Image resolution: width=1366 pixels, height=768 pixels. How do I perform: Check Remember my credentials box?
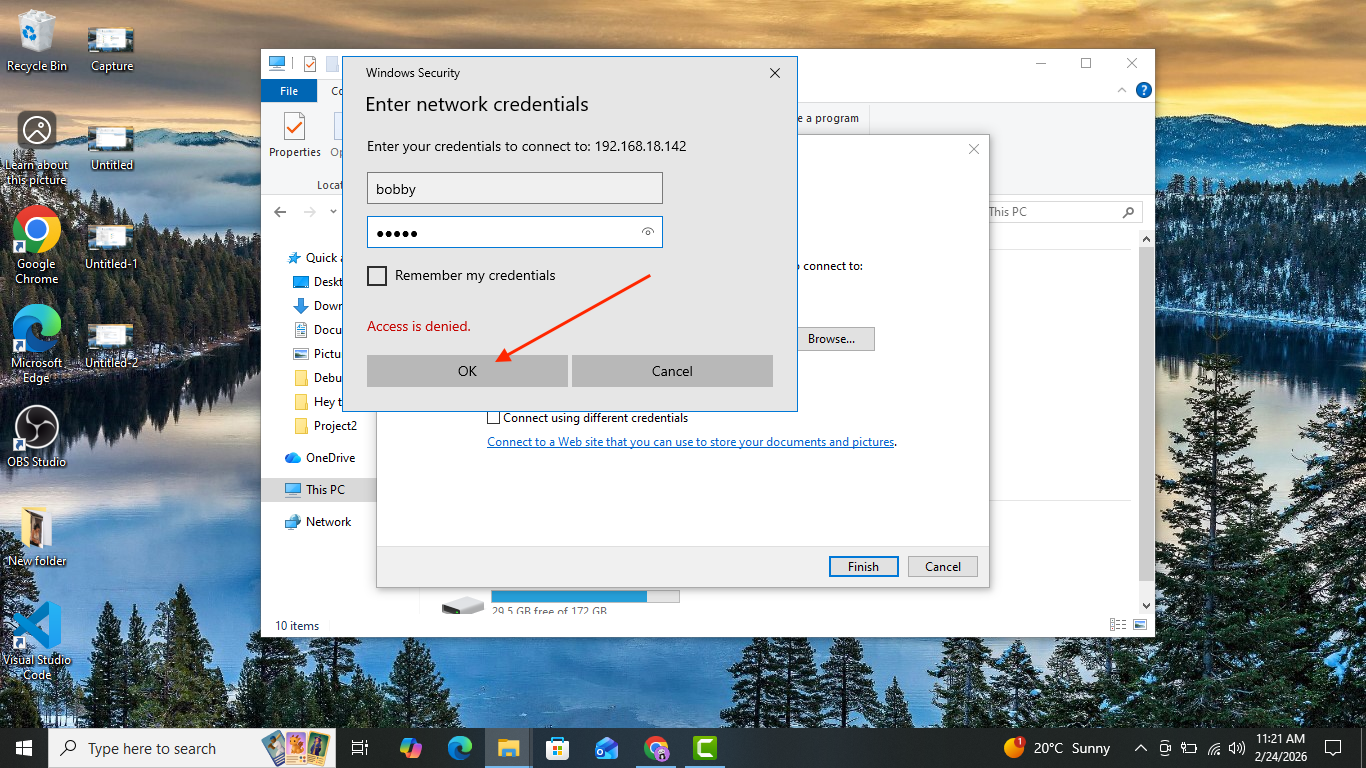(377, 276)
